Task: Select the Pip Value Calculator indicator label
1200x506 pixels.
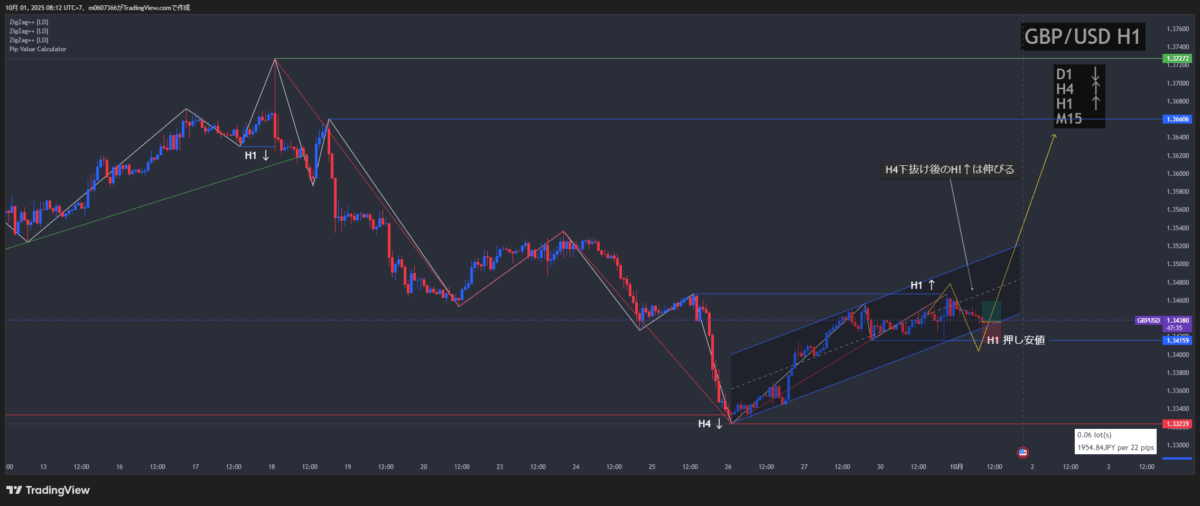Action: coord(37,48)
